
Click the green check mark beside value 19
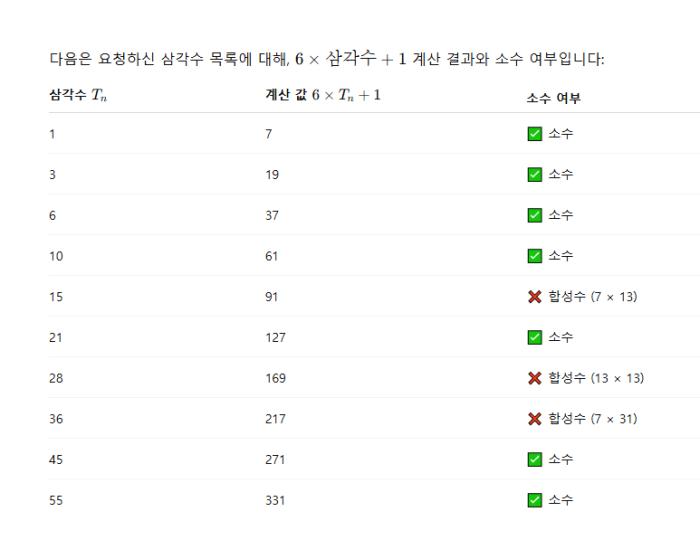[534, 175]
